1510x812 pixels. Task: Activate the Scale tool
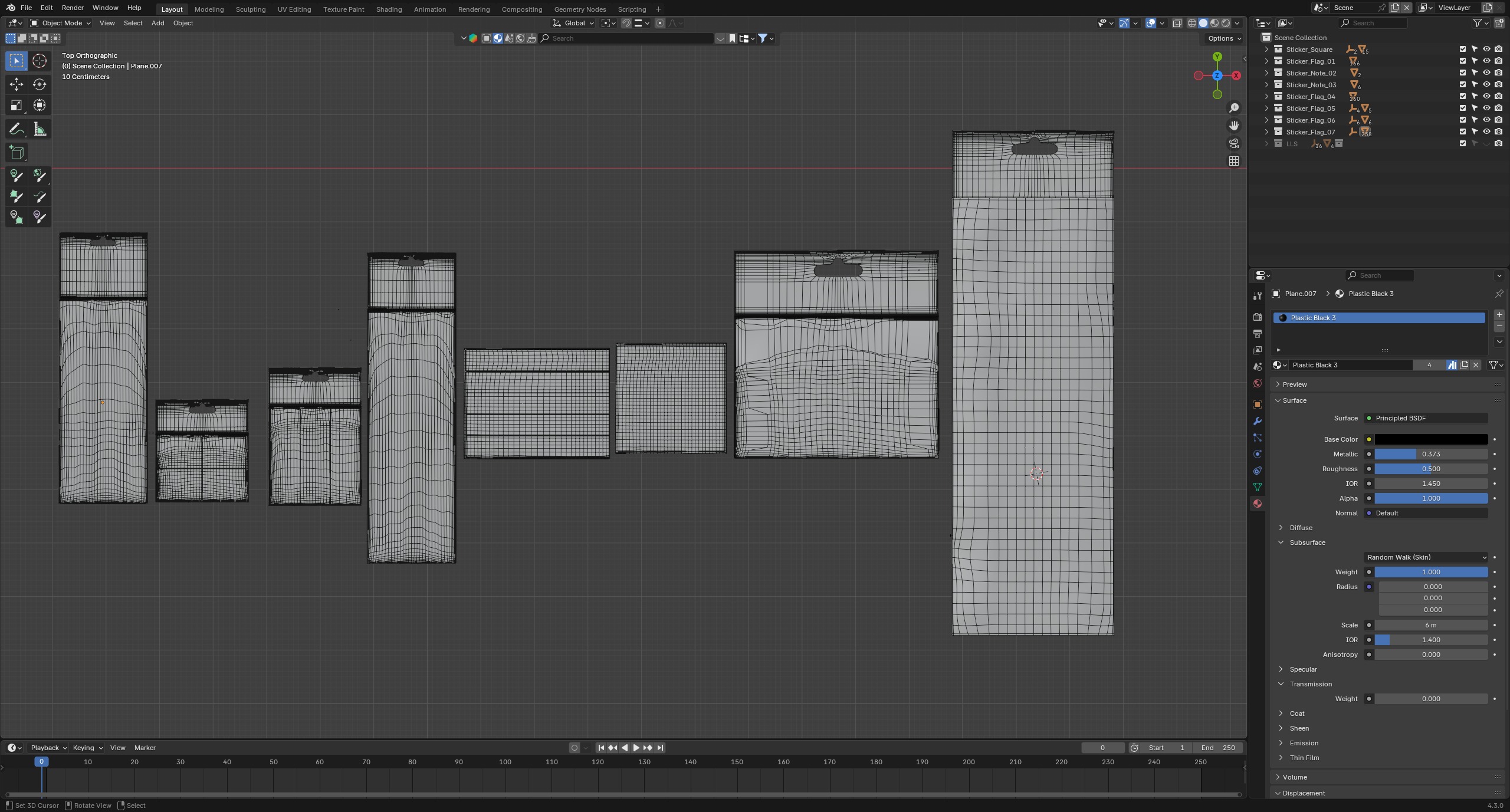(x=17, y=106)
